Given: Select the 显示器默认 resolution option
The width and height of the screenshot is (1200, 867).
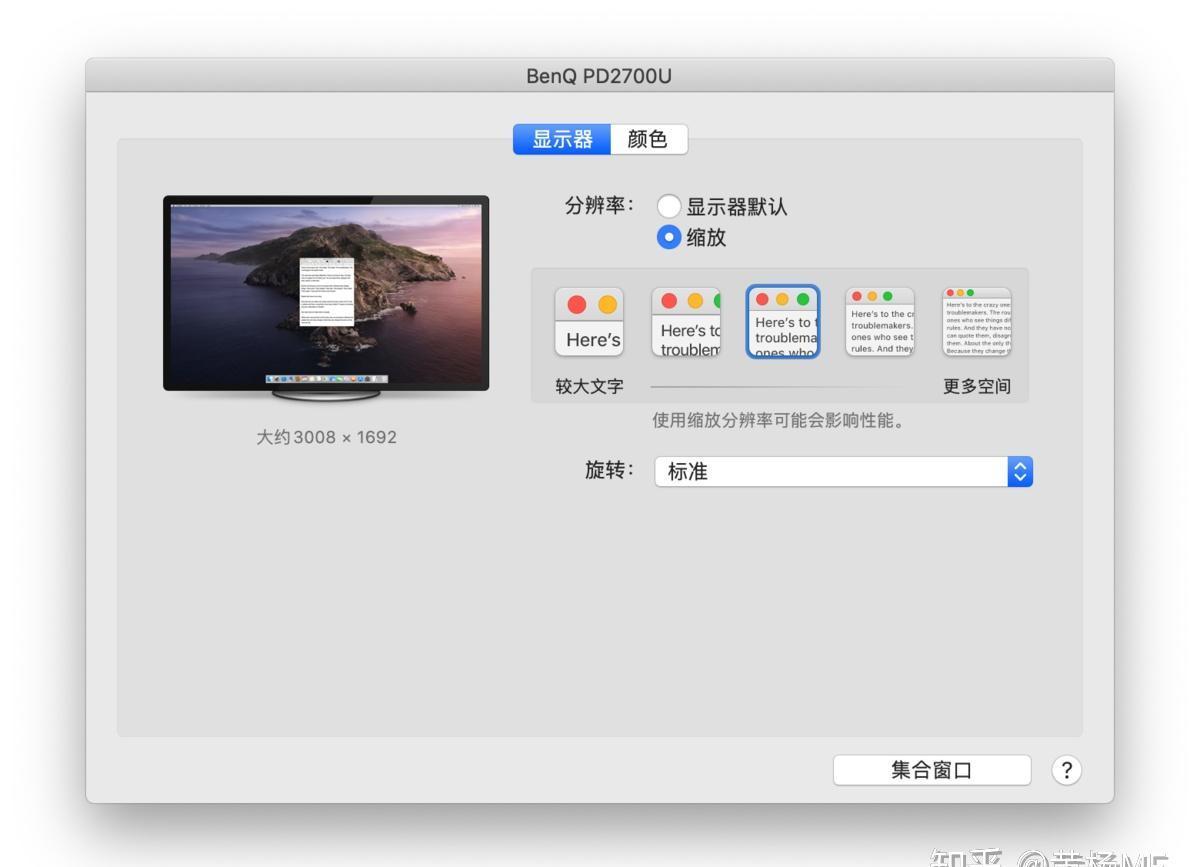Looking at the screenshot, I should [x=669, y=207].
